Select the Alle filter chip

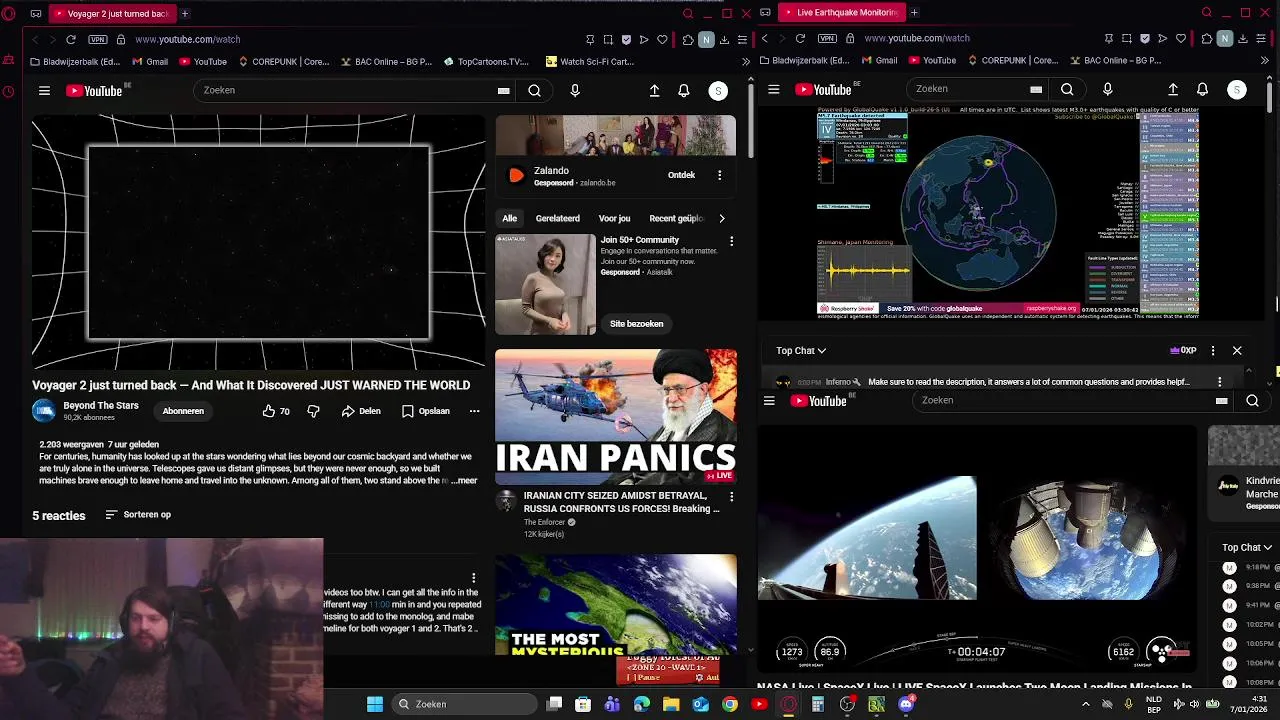point(510,218)
